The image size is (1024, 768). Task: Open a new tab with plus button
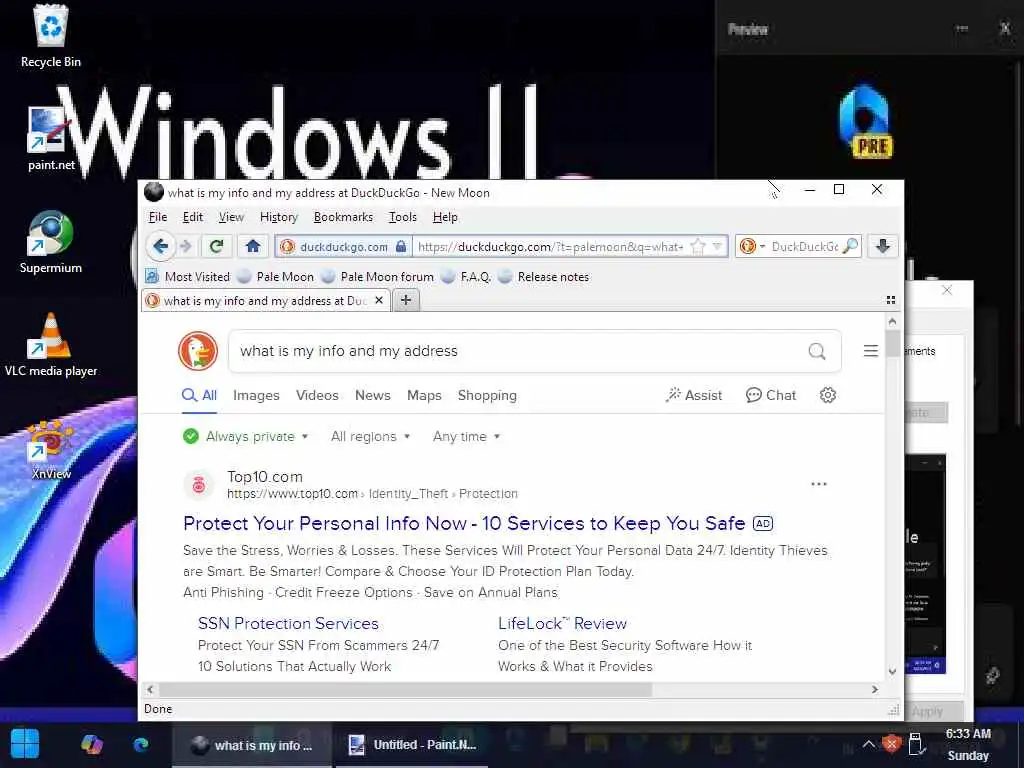[x=406, y=300]
